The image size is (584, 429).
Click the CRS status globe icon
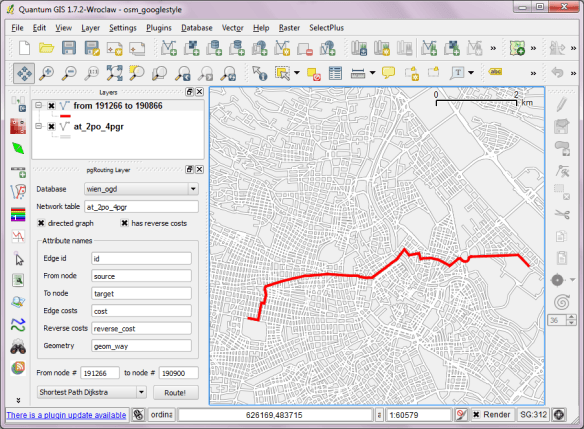pos(558,414)
